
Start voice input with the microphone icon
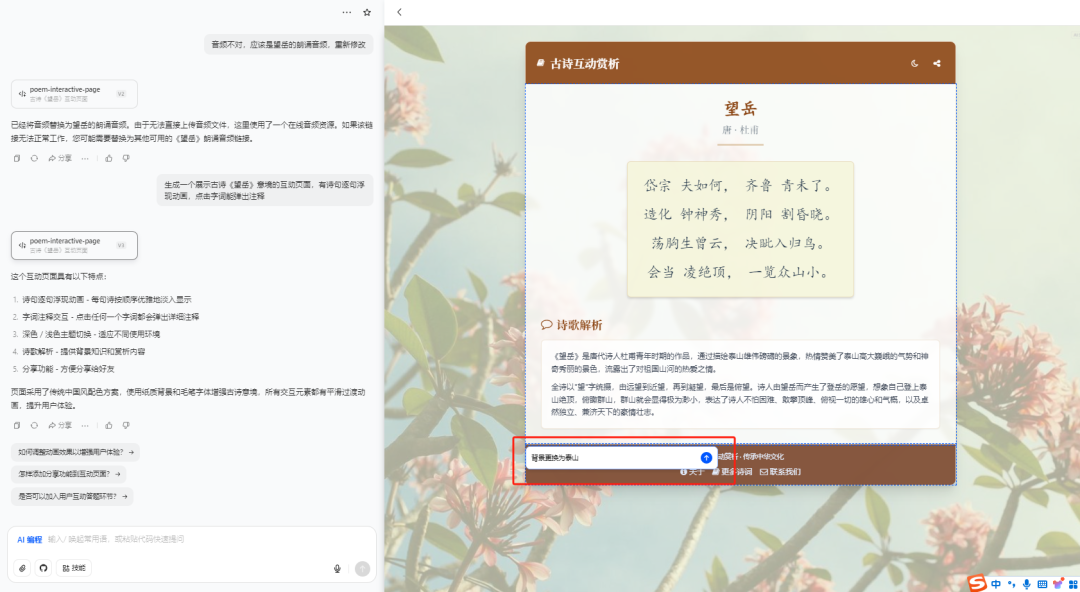[335, 566]
